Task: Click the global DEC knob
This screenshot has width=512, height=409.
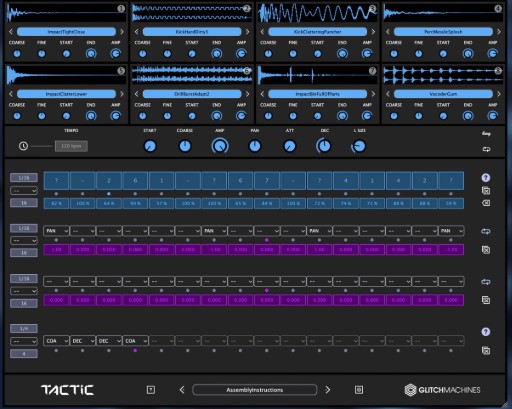Action: click(324, 146)
